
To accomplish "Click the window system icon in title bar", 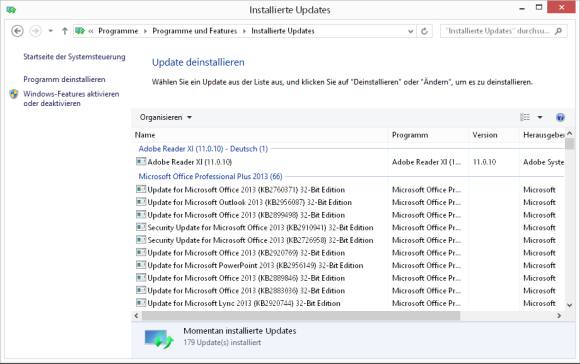I will [x=11, y=10].
